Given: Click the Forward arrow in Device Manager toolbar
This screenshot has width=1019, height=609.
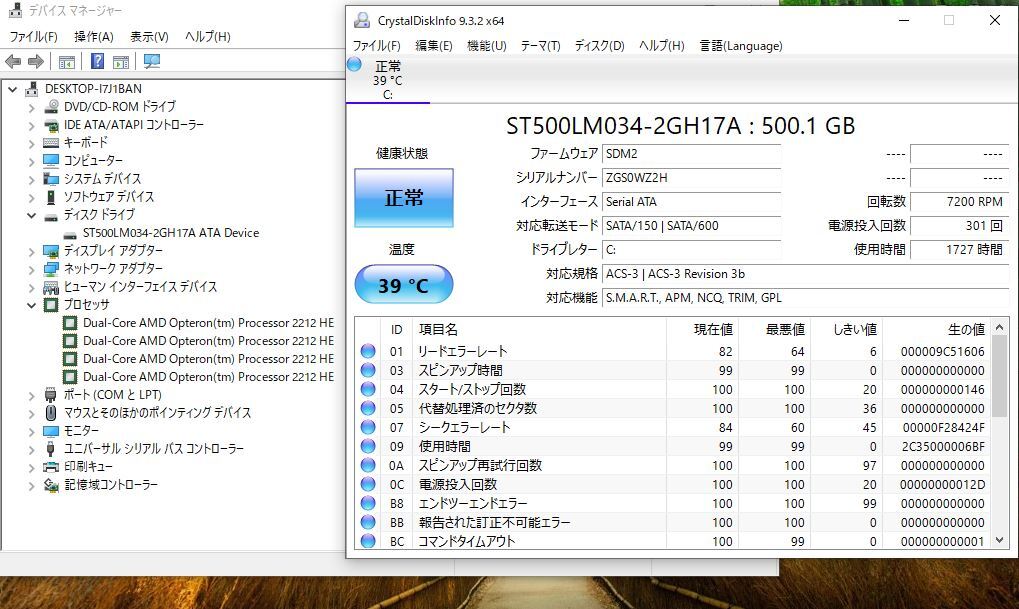Looking at the screenshot, I should 35,62.
